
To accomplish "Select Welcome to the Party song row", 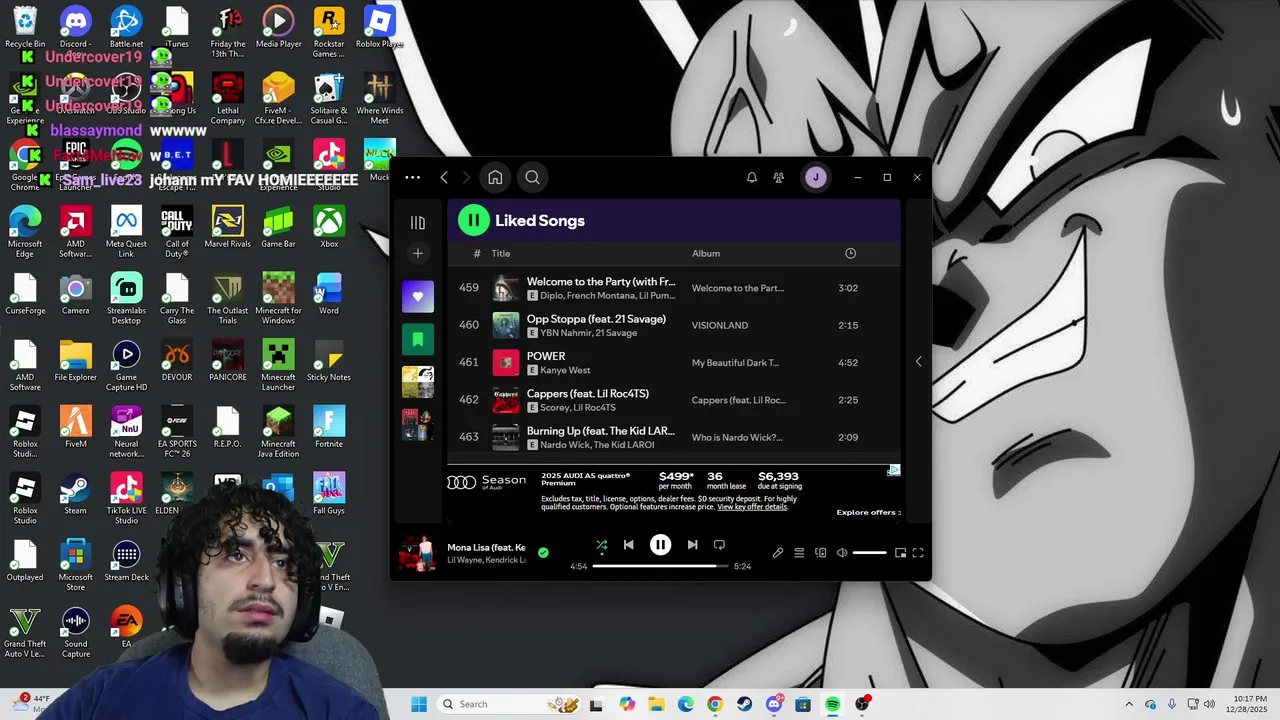I will pos(674,288).
